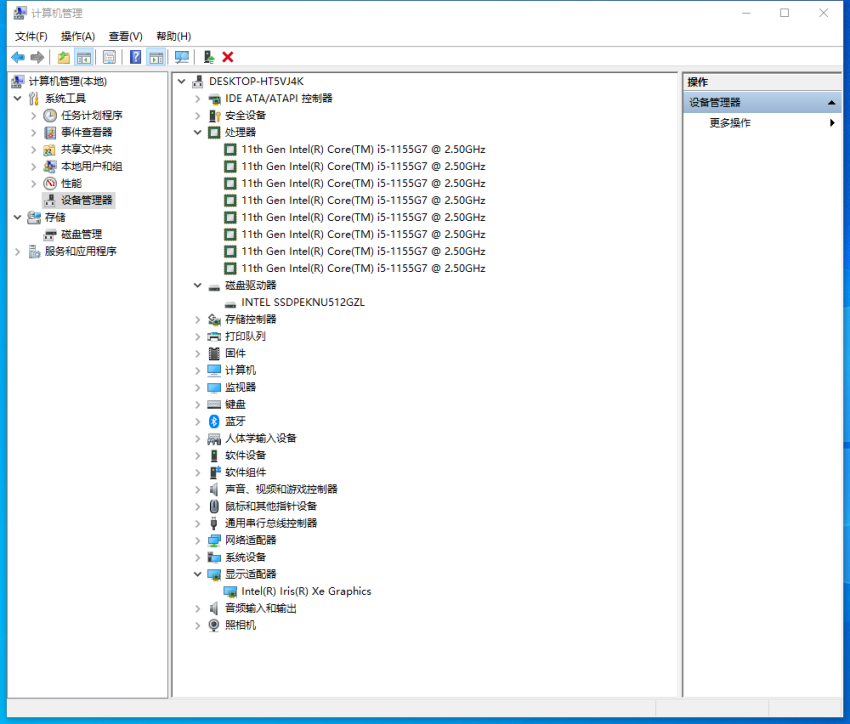Click the network icon beside 网络适配器
Viewport: 850px width, 724px height.
(214, 540)
